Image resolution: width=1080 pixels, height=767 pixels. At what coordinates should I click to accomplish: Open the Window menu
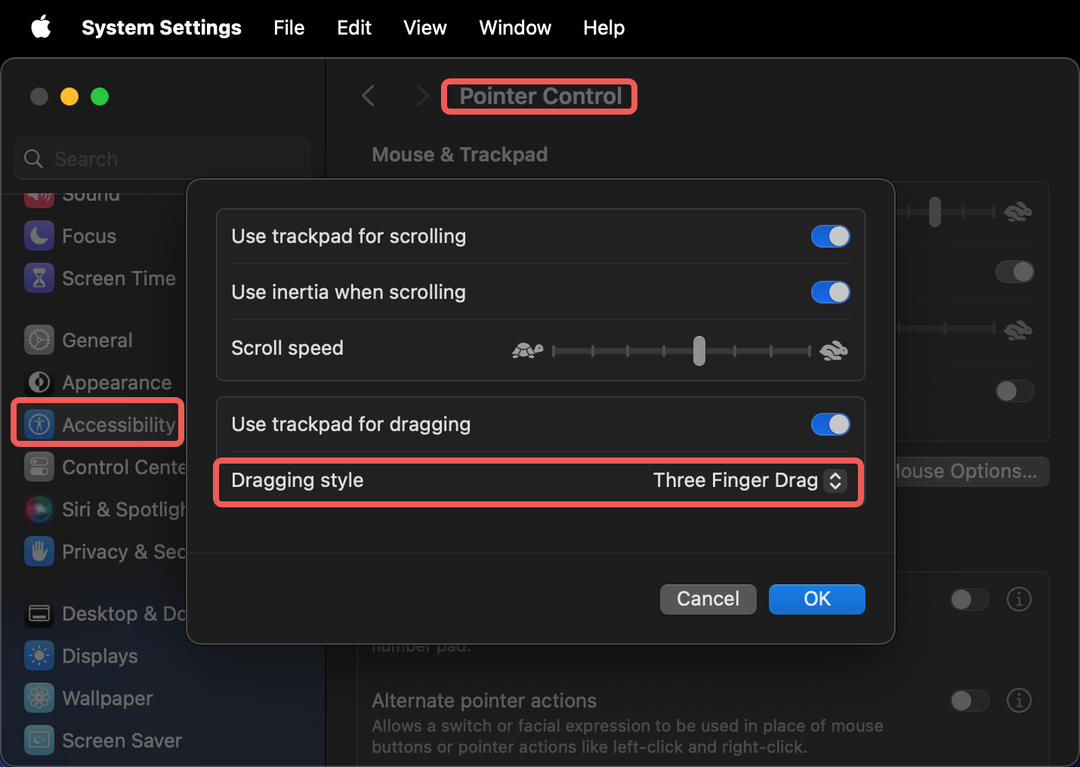tap(515, 27)
